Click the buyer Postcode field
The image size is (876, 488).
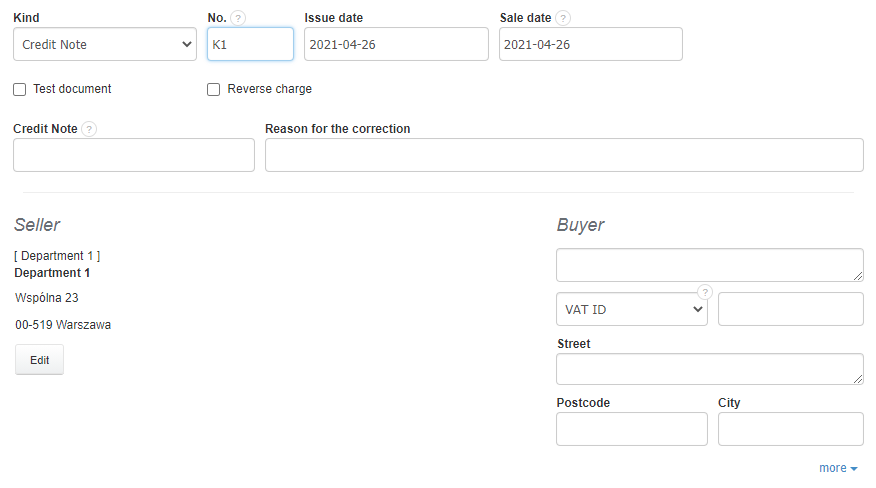pos(631,429)
